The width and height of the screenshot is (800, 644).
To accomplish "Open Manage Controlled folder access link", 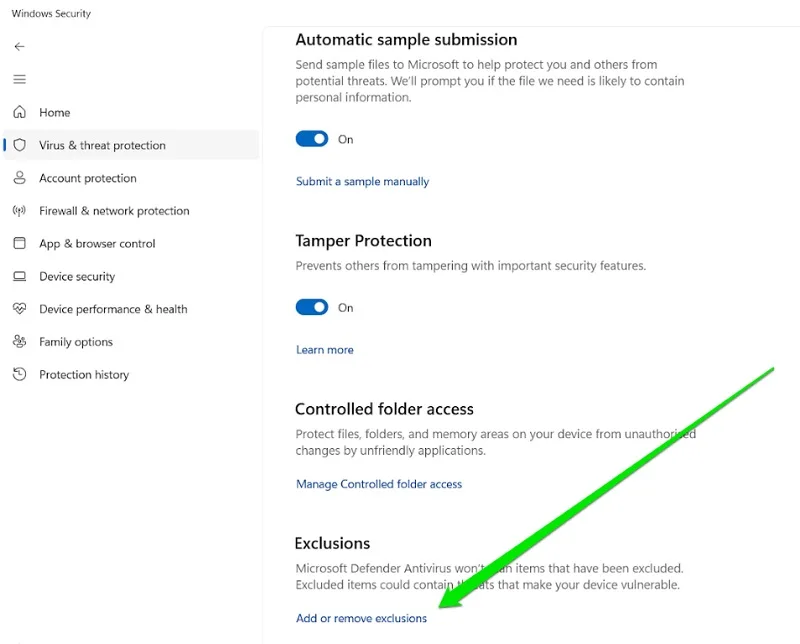I will coord(379,484).
